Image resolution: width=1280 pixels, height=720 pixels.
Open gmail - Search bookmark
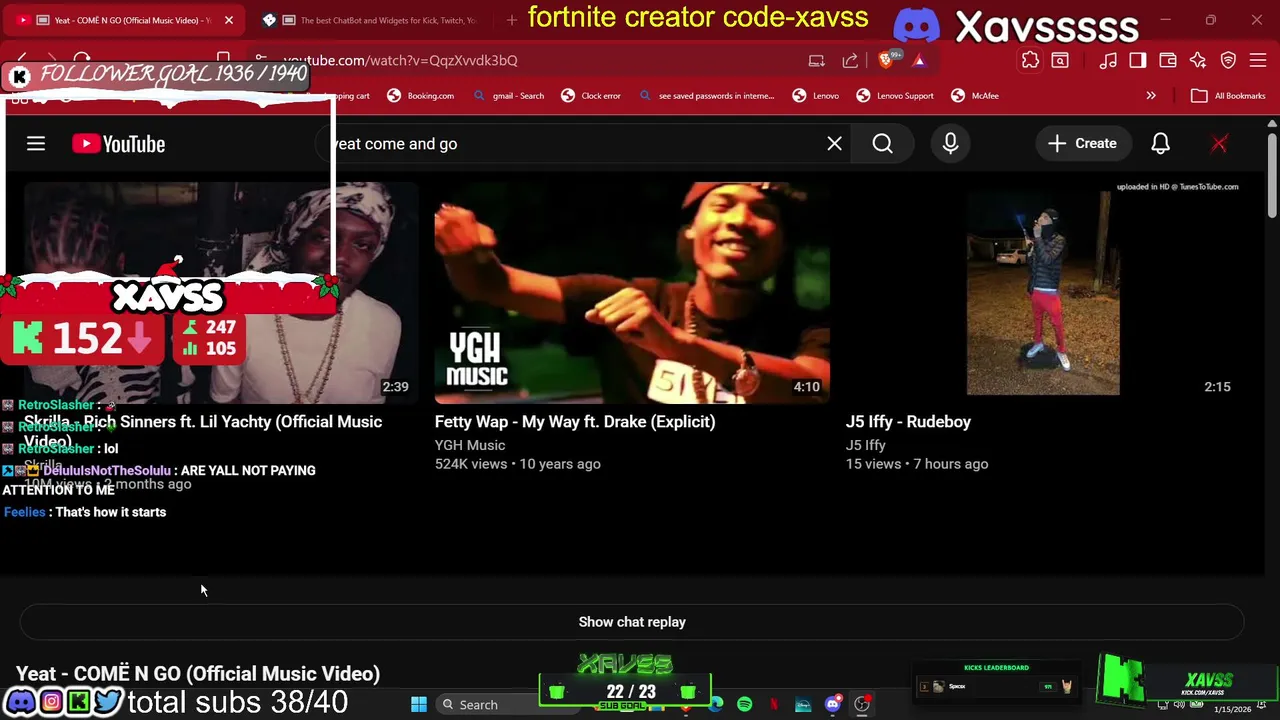pos(508,96)
